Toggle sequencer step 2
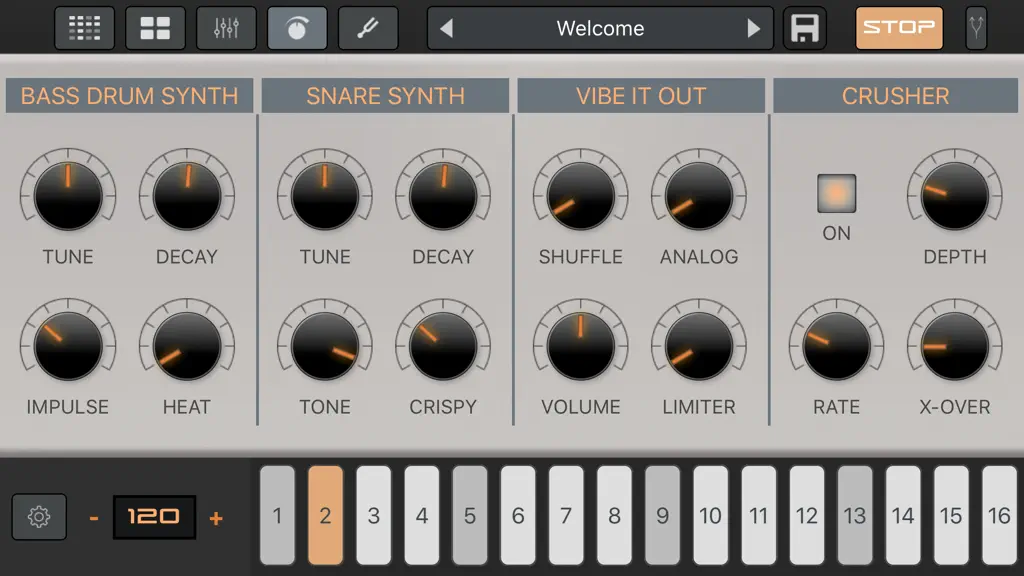 325,515
